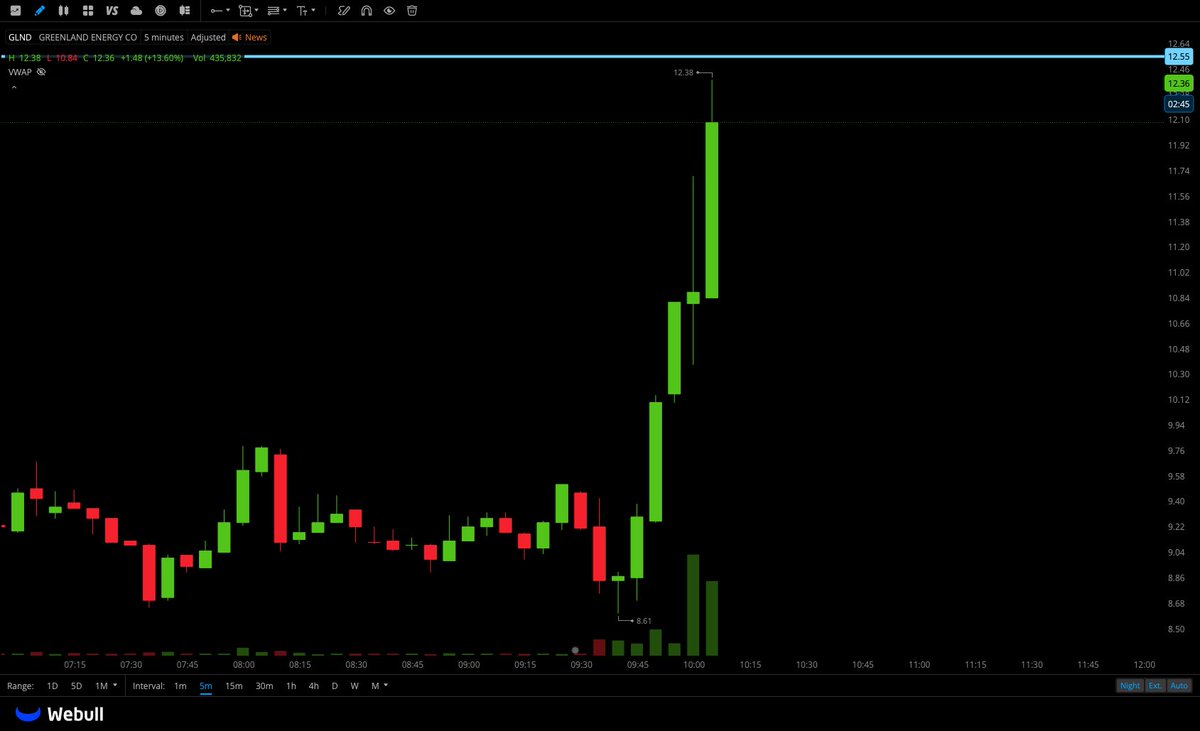Enable Ext. trading hours display
This screenshot has height=731, width=1200.
point(1155,686)
